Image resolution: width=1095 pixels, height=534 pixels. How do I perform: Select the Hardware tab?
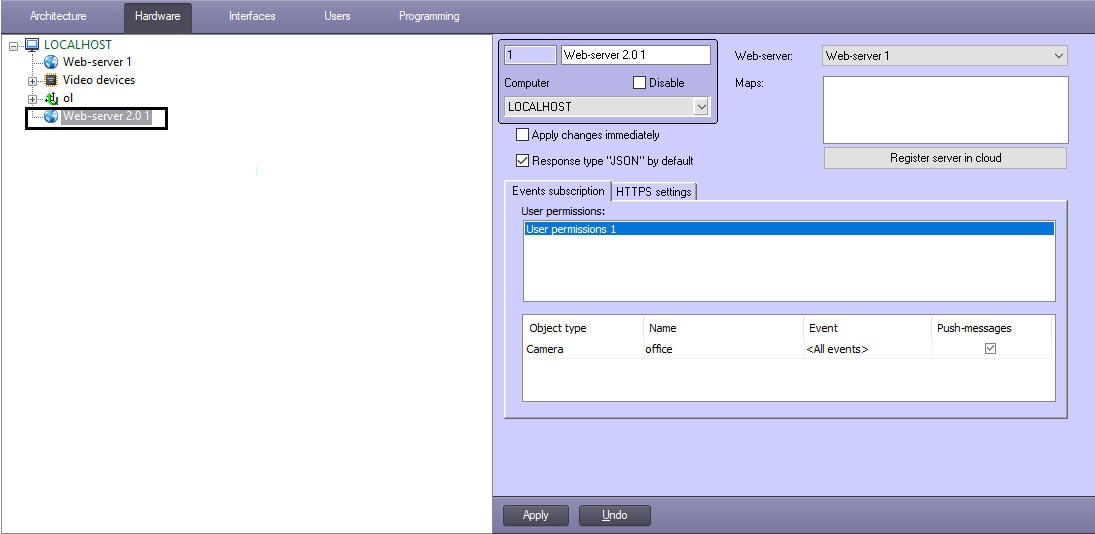click(158, 16)
